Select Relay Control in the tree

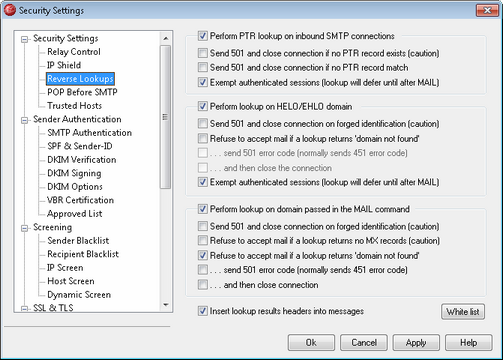(74, 52)
